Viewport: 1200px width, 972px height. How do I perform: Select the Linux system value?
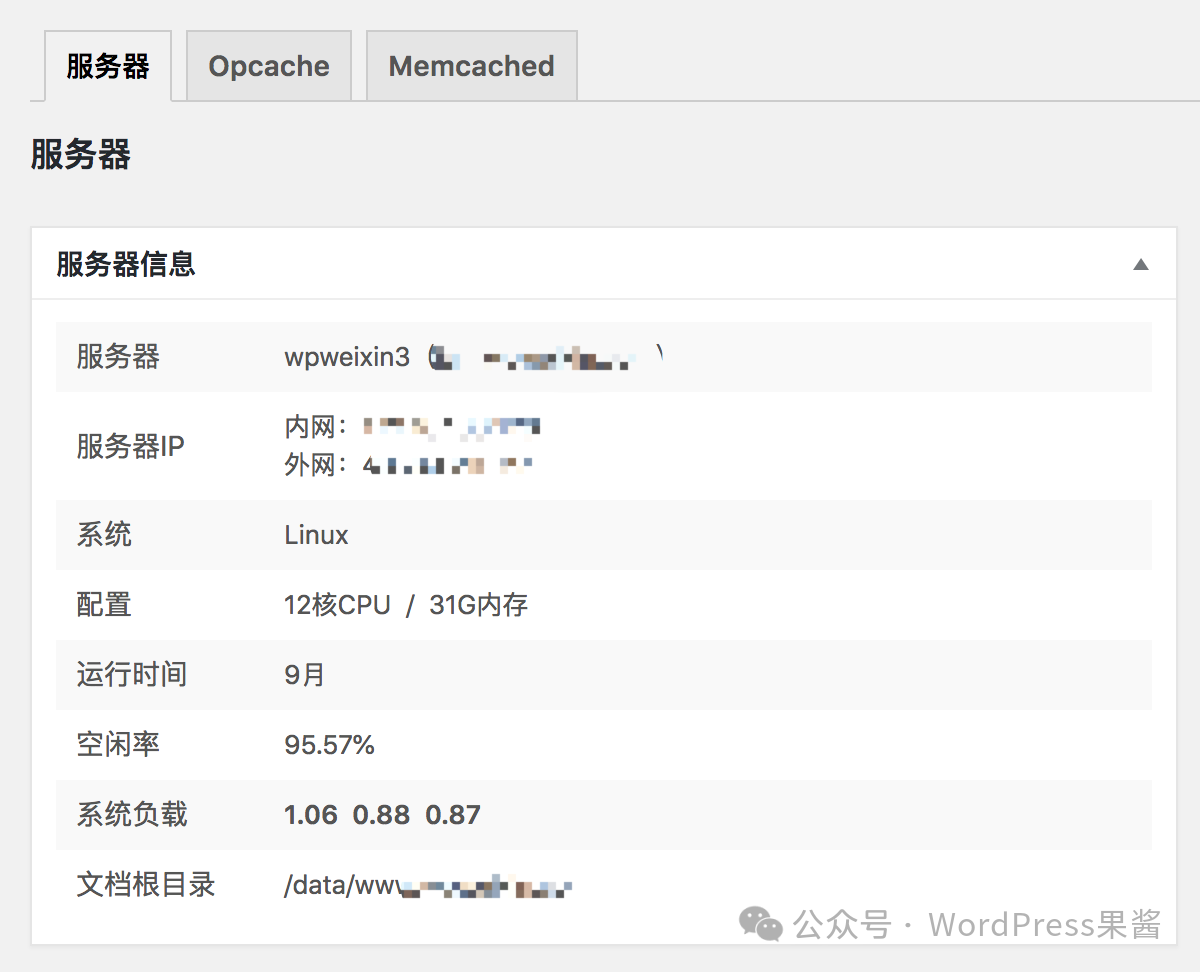pyautogui.click(x=316, y=535)
